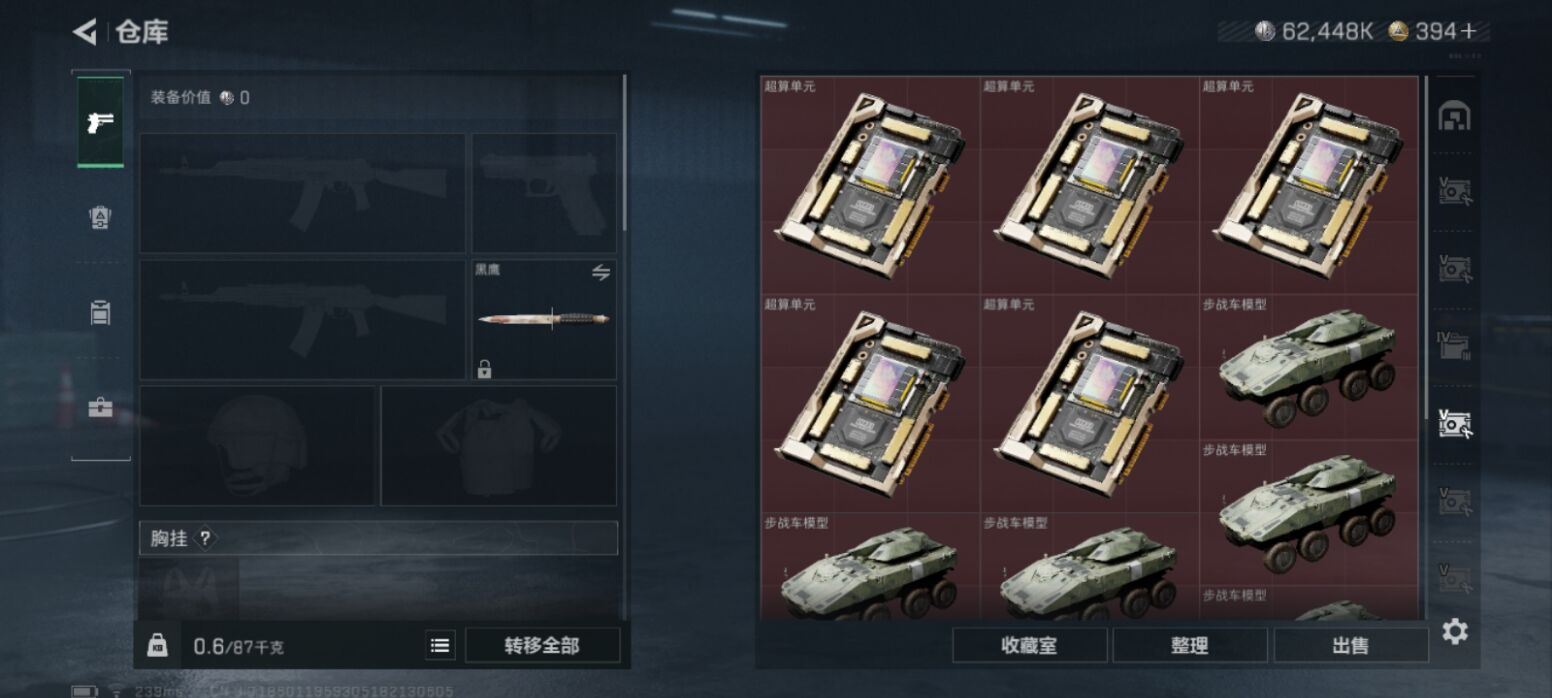
Task: Select the weapons pistol tab in left sidebar
Action: point(101,122)
